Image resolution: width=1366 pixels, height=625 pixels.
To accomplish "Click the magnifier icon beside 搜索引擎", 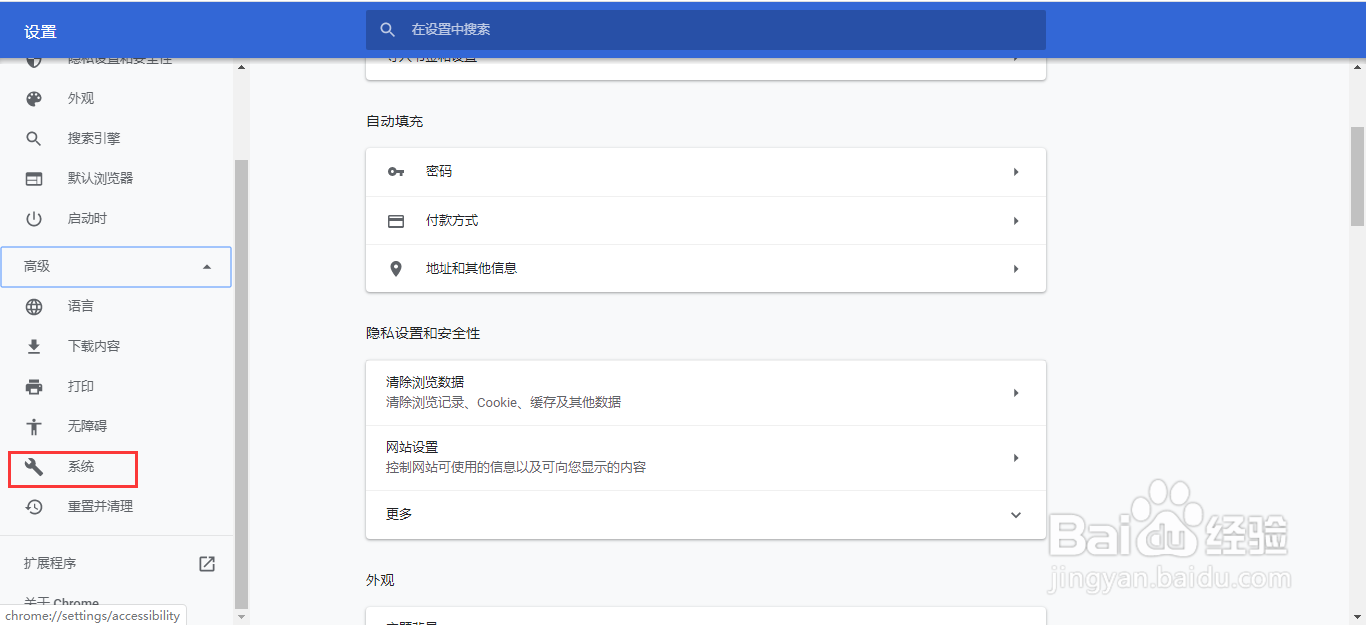I will coord(34,138).
